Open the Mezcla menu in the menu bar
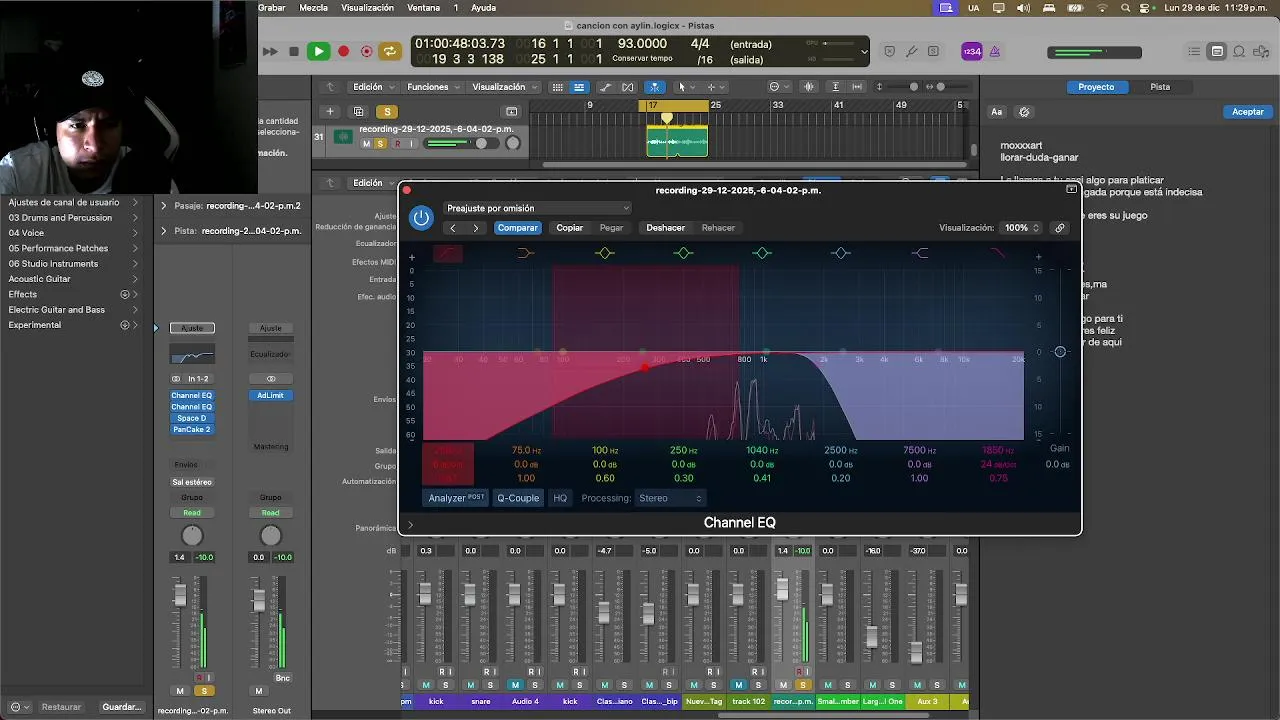Screen dimensions: 1280x720 [x=313, y=8]
